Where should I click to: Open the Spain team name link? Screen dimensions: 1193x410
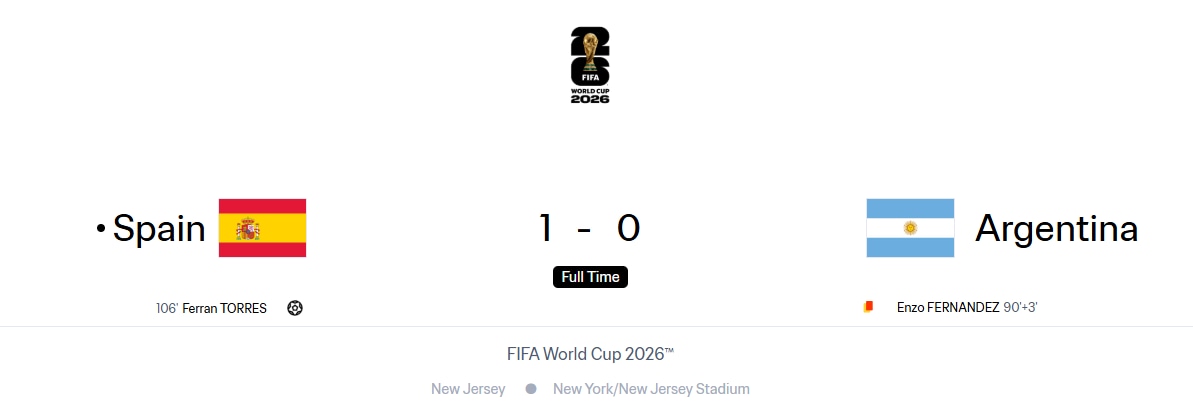[x=159, y=228]
